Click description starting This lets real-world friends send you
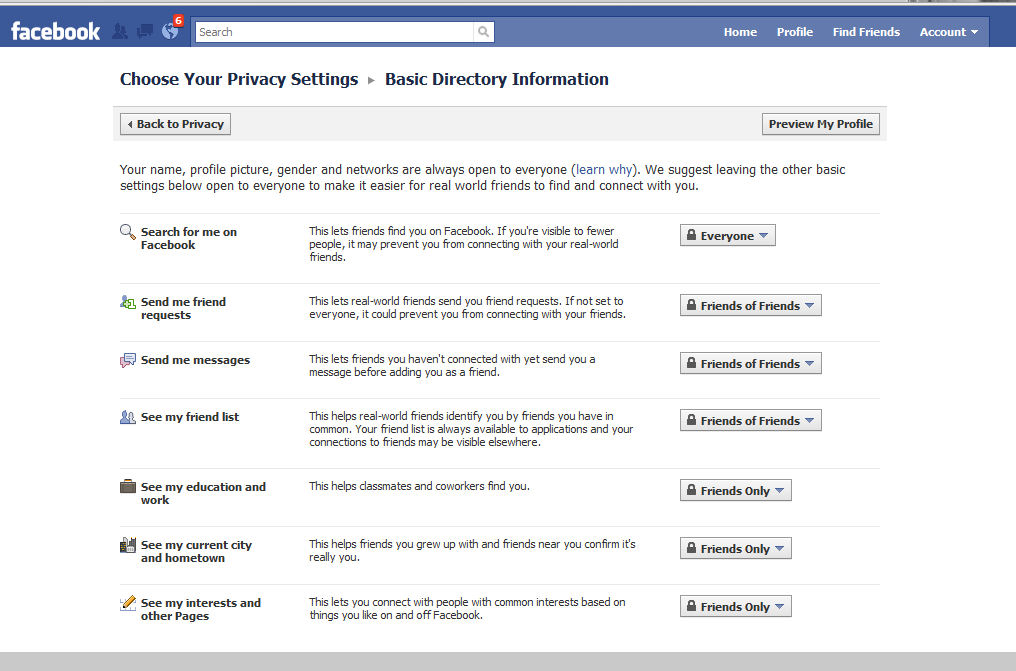The width and height of the screenshot is (1016, 671). click(467, 308)
